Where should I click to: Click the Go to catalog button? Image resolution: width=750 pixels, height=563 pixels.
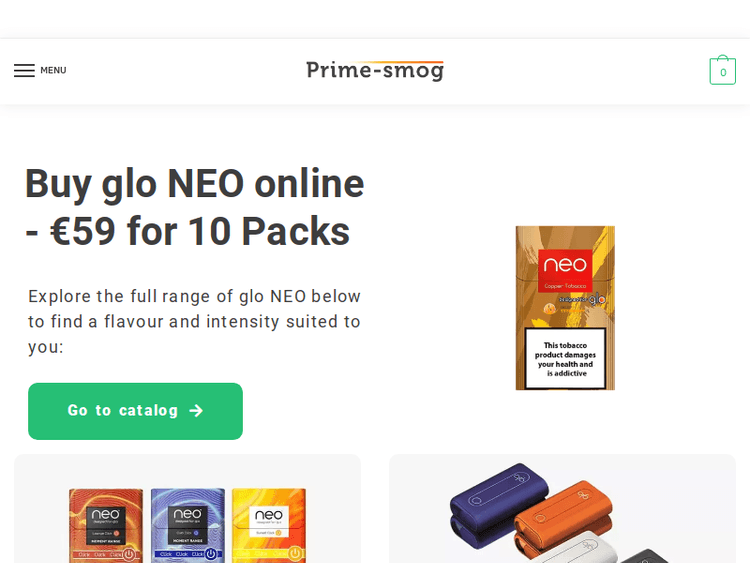tap(135, 411)
